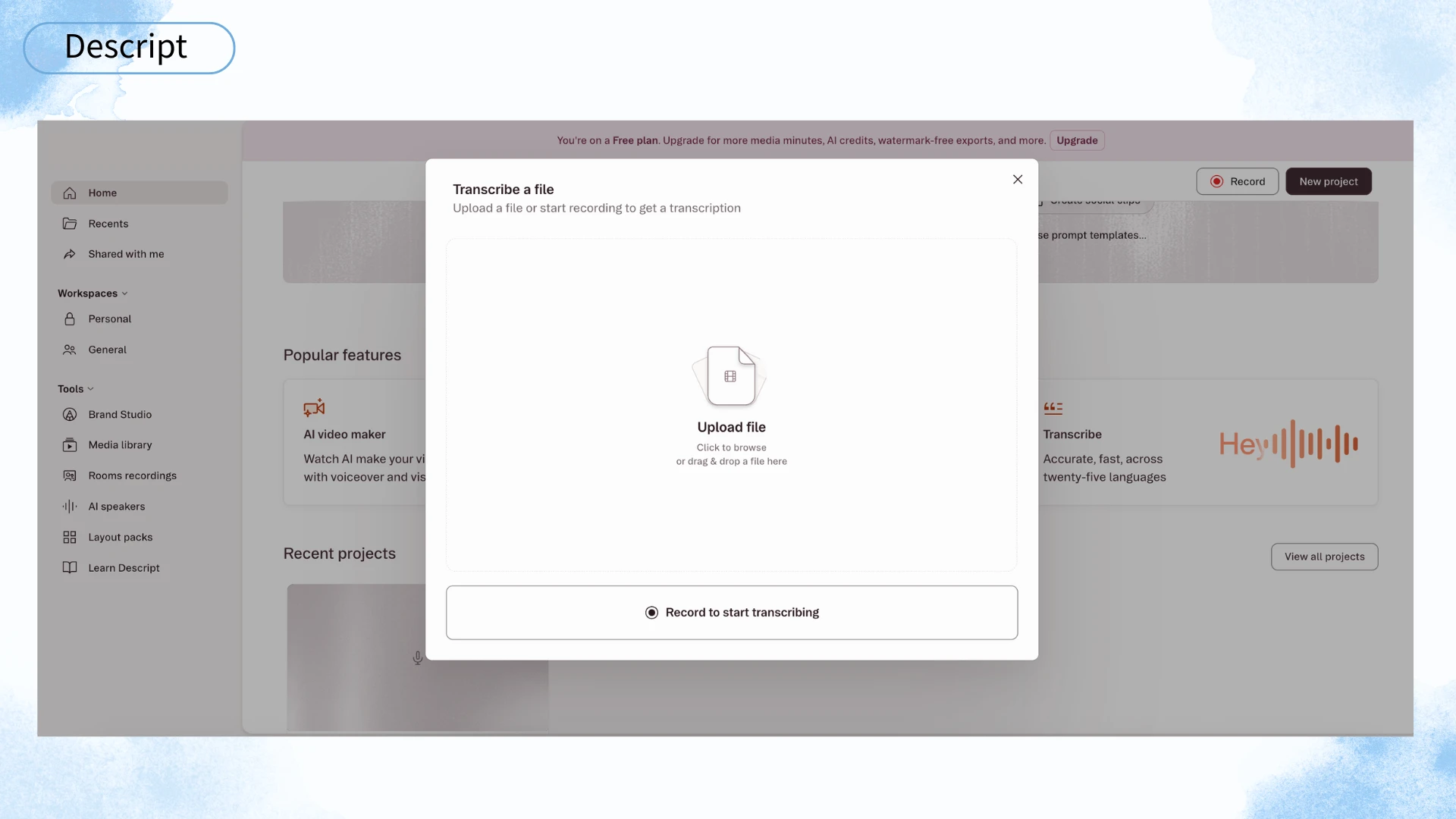Select the Home menu item label
The height and width of the screenshot is (819, 1456).
click(x=102, y=193)
